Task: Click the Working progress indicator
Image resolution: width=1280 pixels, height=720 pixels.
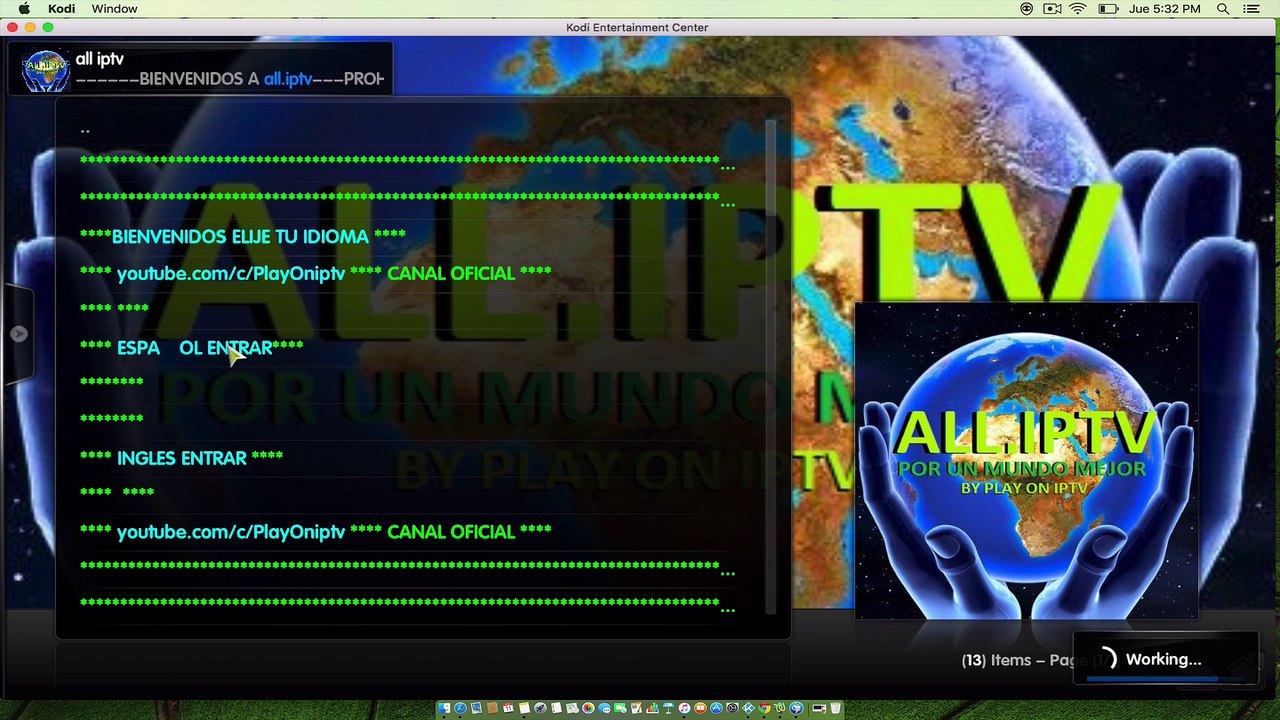Action: click(1165, 659)
